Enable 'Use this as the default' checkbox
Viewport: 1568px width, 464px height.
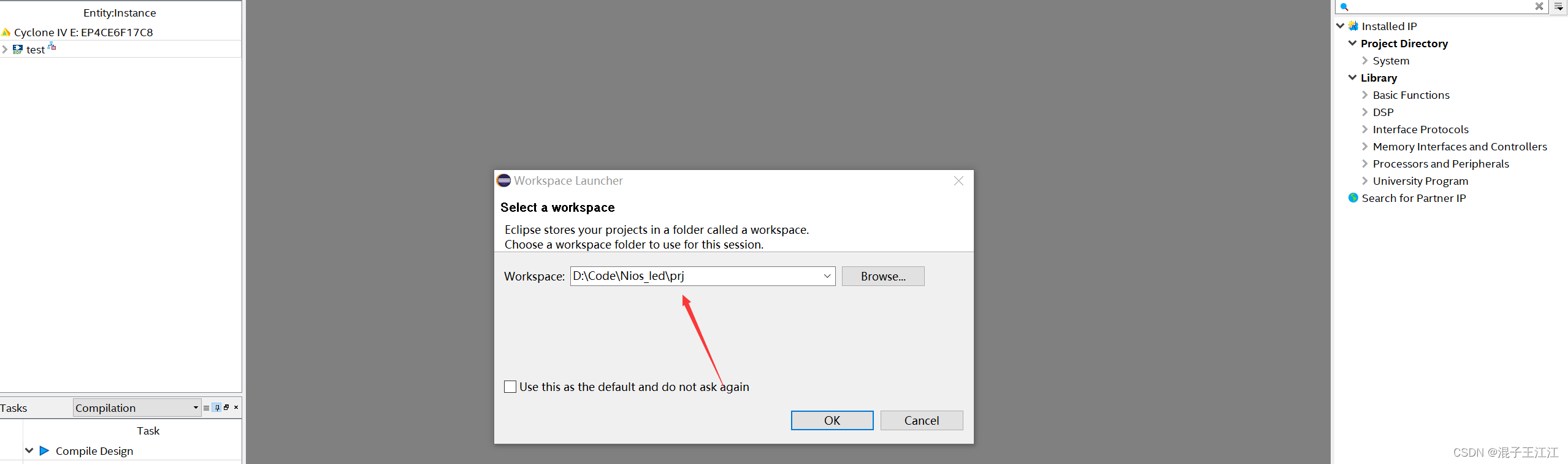coord(510,387)
